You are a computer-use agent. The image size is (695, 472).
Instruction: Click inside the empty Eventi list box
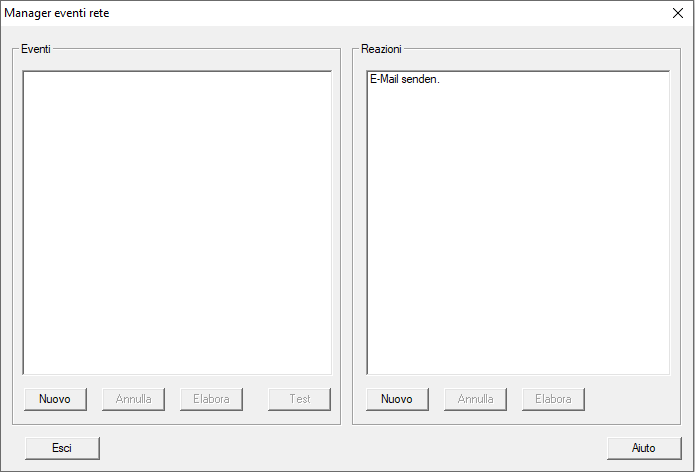[x=177, y=222]
